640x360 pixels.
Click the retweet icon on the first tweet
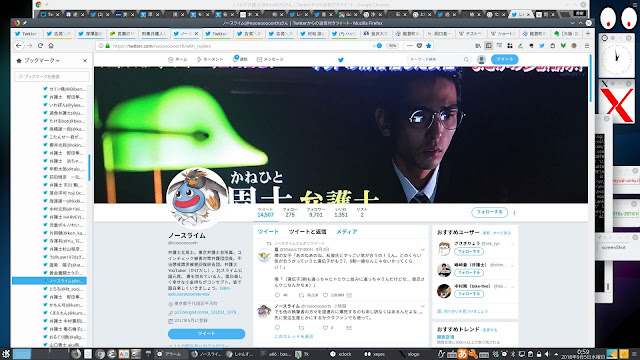point(301,295)
